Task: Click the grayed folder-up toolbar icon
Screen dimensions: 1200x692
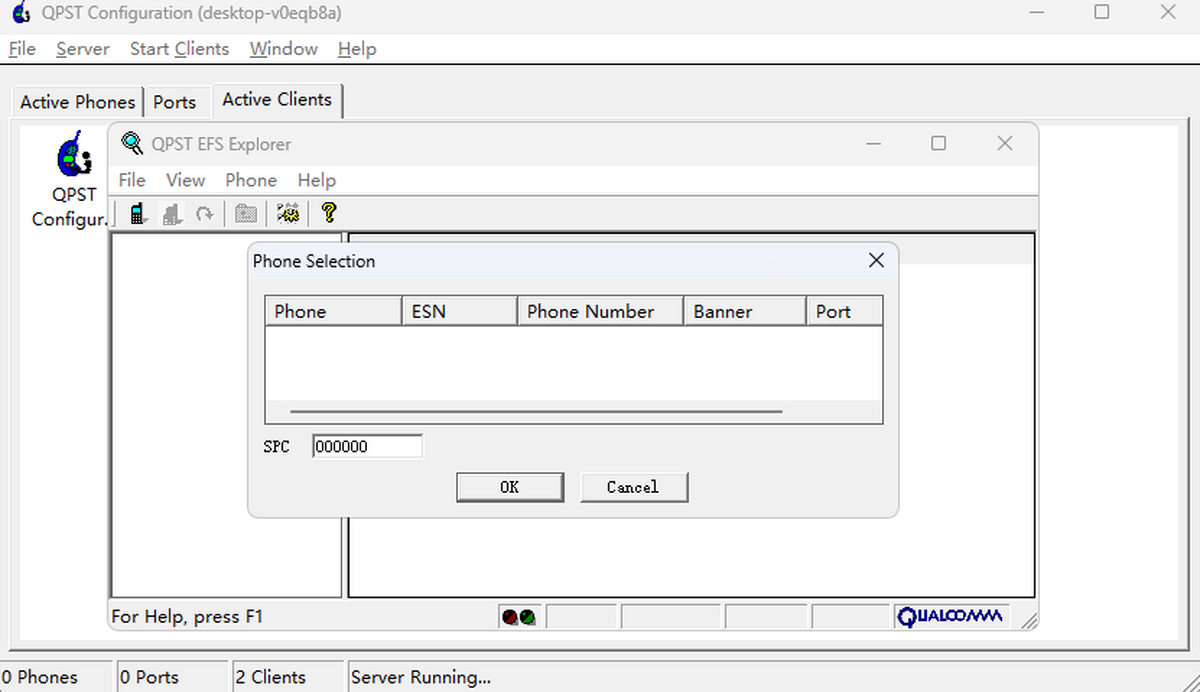Action: click(246, 213)
